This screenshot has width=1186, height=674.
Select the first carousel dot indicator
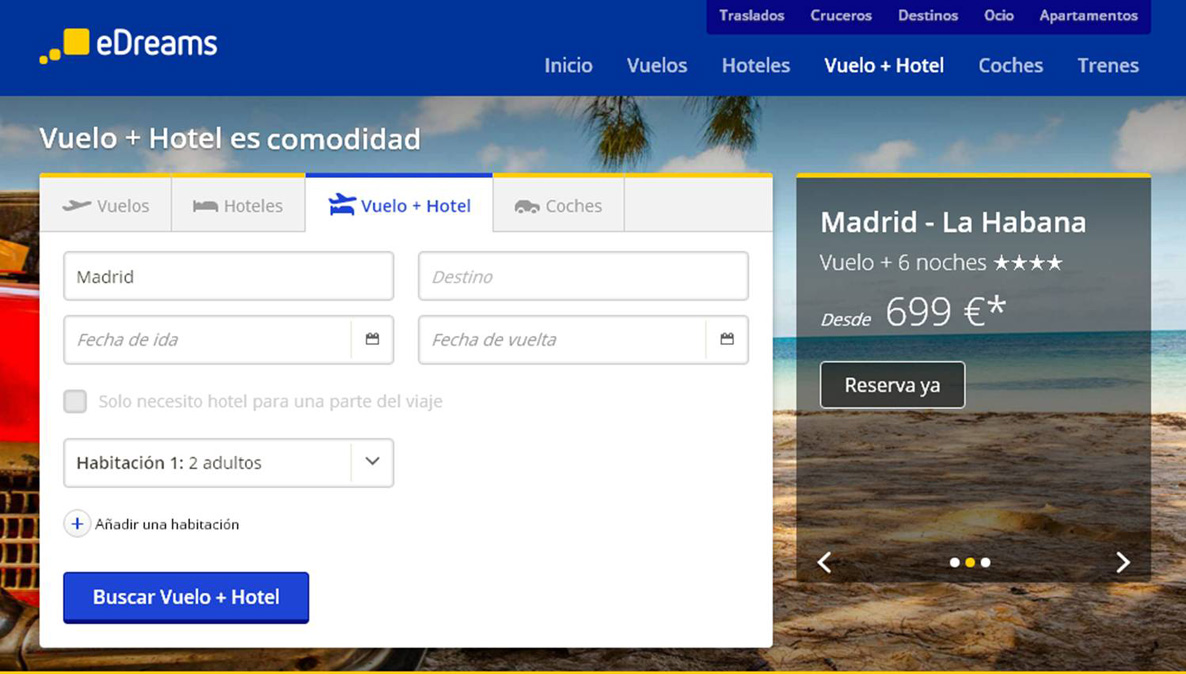pos(954,563)
